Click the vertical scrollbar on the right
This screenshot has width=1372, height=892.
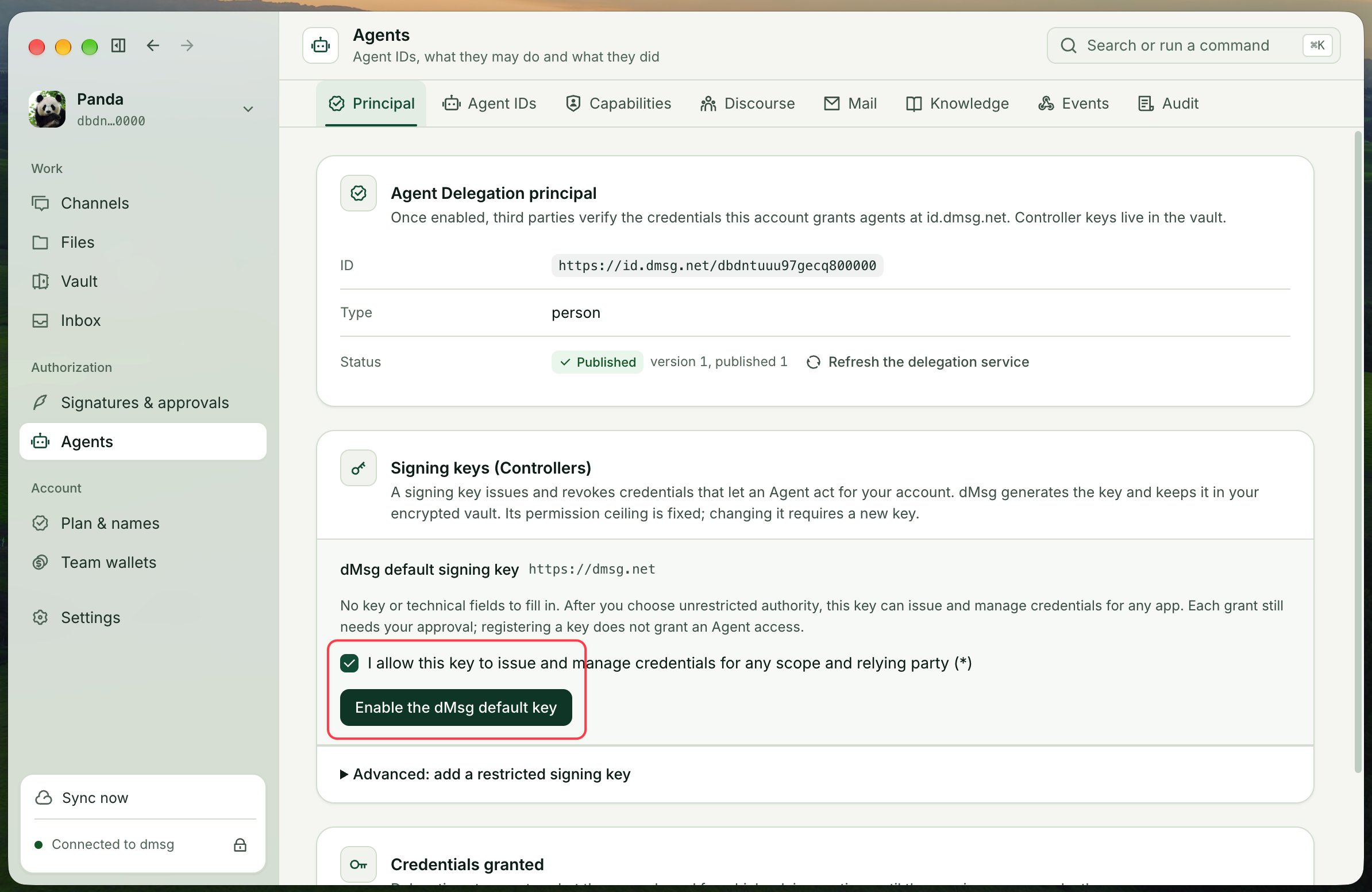(1358, 453)
